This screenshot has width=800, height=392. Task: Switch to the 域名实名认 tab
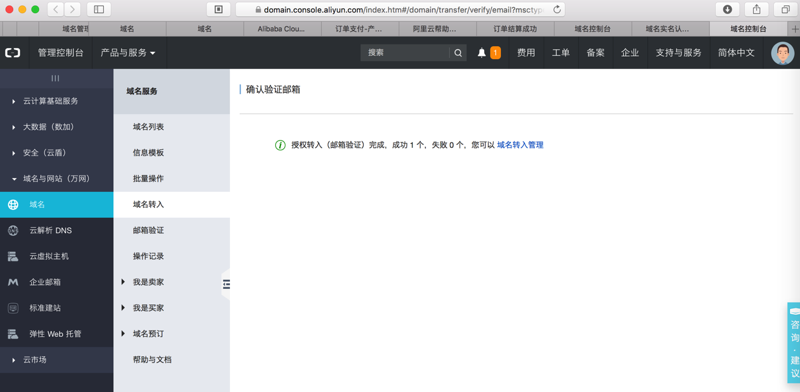pyautogui.click(x=670, y=29)
